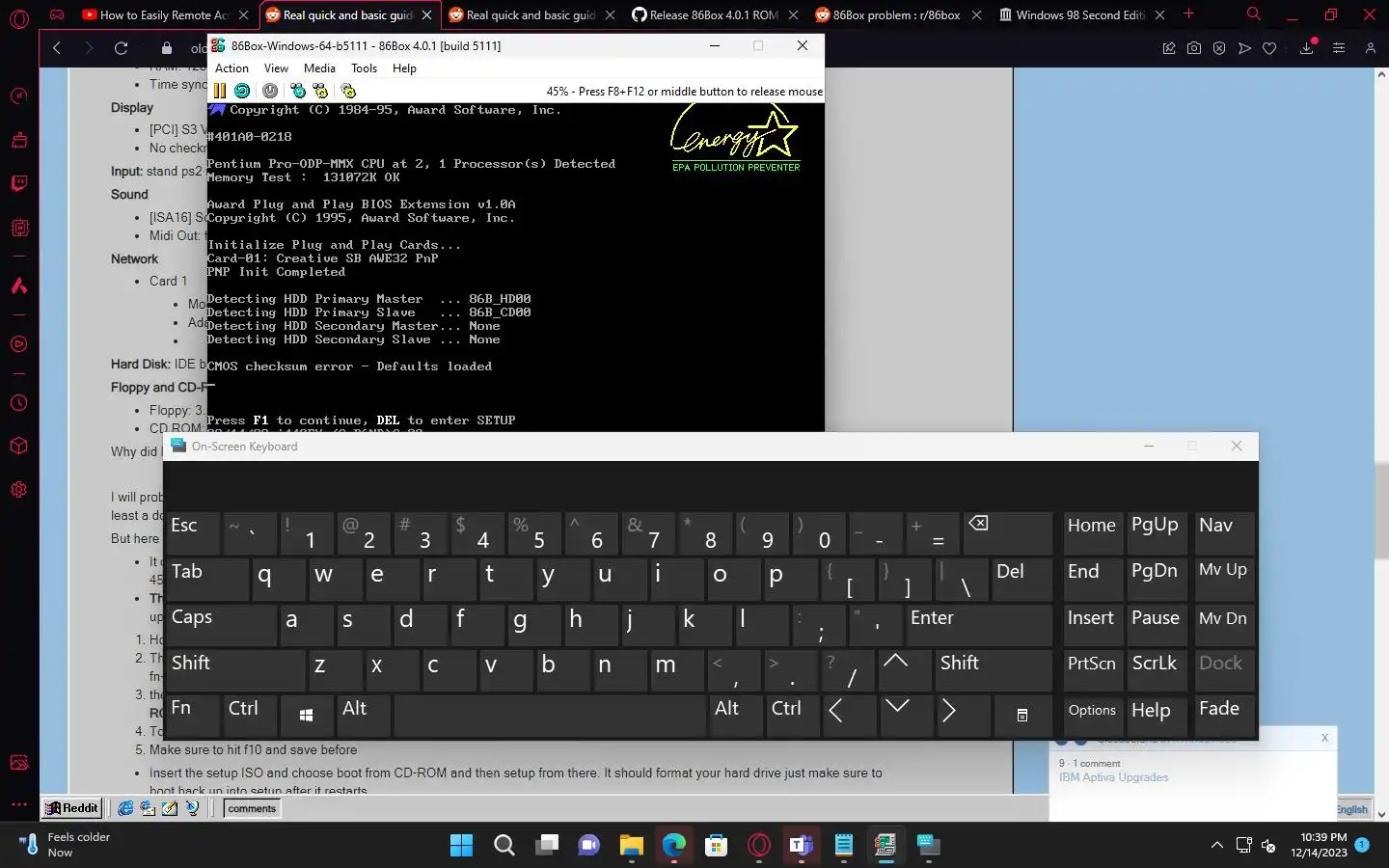Click the Reddit button in page bottom bar
The height and width of the screenshot is (868, 1389).
pyautogui.click(x=71, y=808)
